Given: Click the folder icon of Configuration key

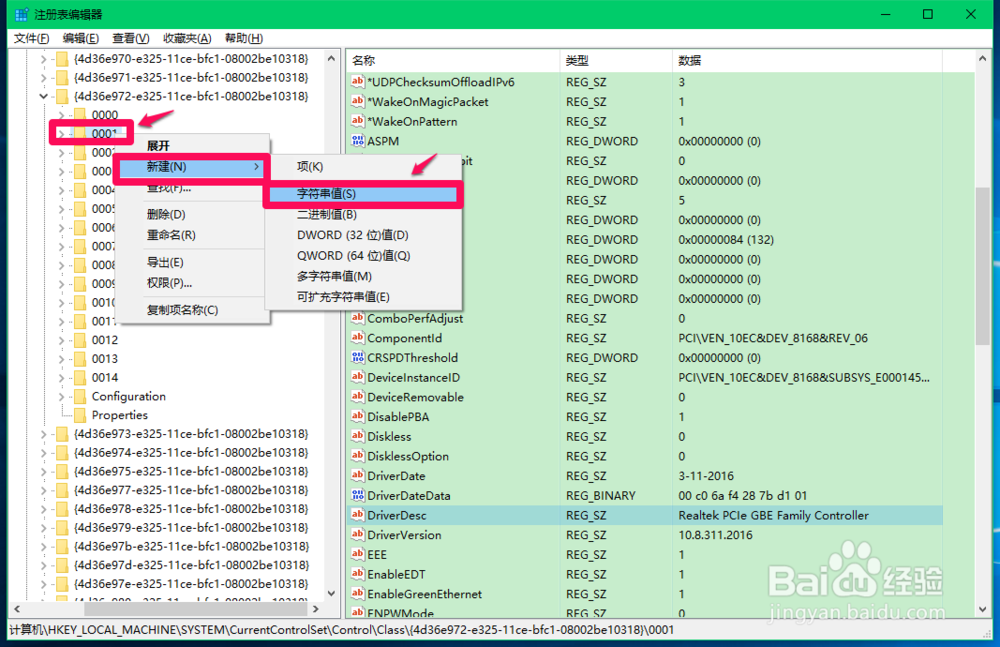Looking at the screenshot, I should pos(80,396).
